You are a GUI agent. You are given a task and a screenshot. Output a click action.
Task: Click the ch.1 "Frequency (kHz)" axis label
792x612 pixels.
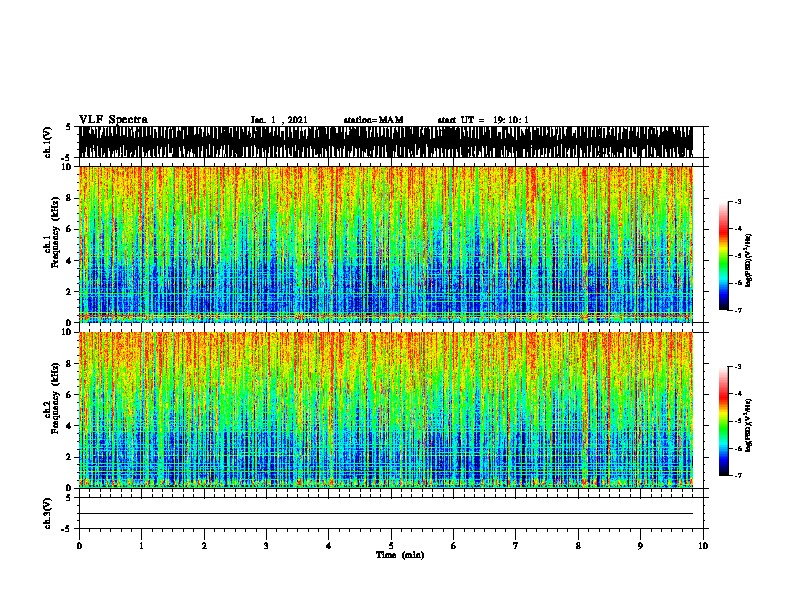[55, 232]
